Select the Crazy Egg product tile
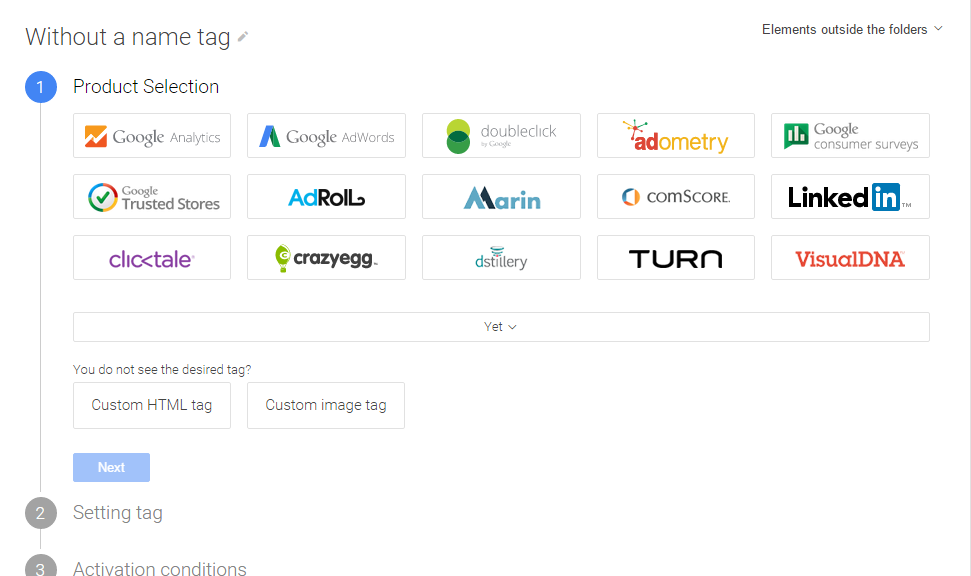Image resolution: width=971 pixels, height=576 pixels. [326, 258]
